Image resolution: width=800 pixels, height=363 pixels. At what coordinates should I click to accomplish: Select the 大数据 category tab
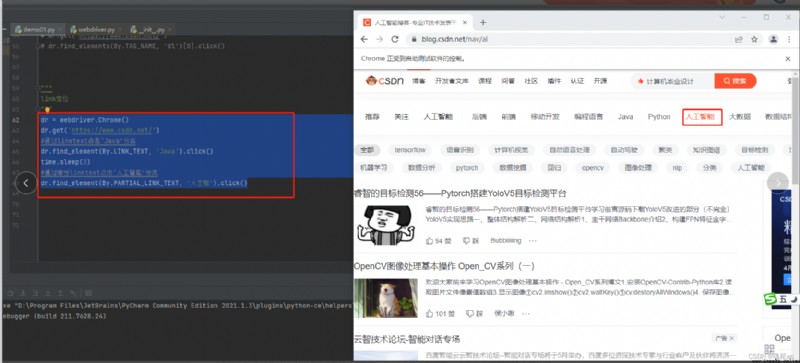click(740, 117)
